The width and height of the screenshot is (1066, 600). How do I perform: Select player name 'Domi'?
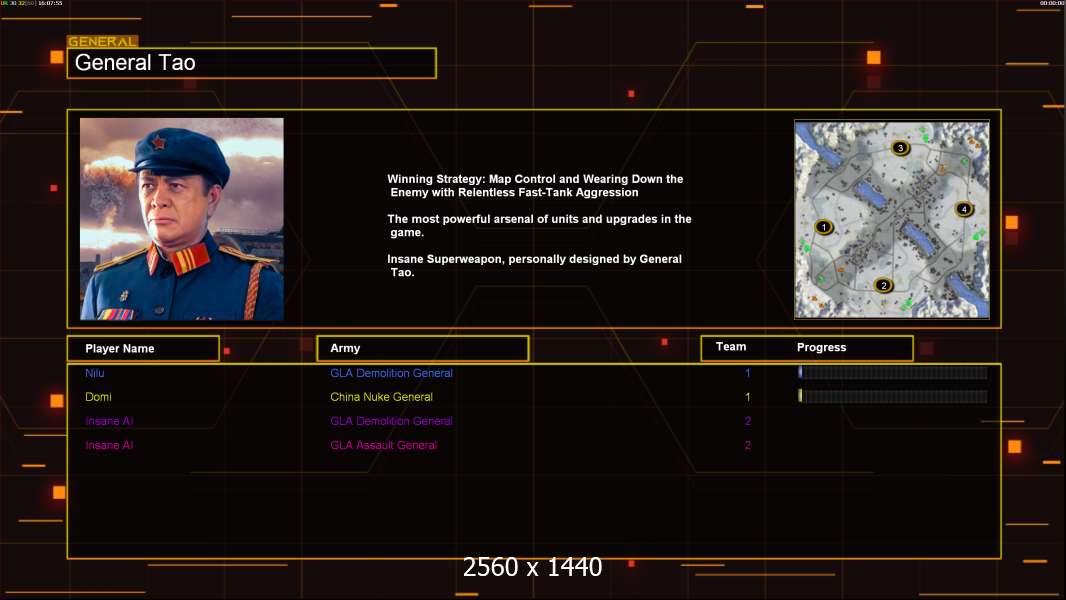click(98, 397)
